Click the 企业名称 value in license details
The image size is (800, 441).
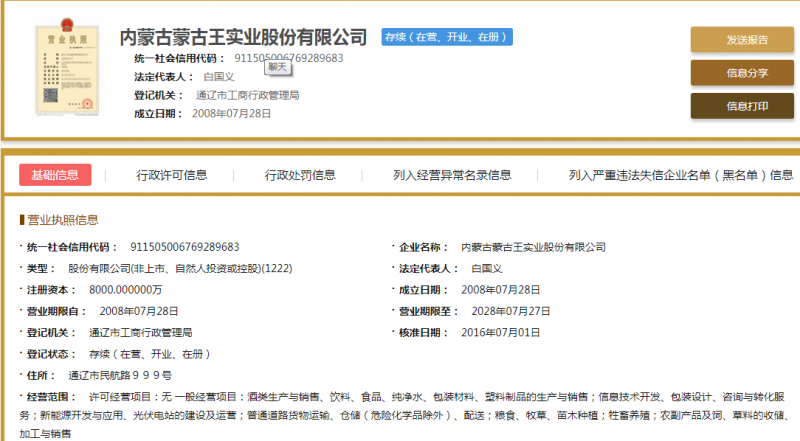pos(533,247)
